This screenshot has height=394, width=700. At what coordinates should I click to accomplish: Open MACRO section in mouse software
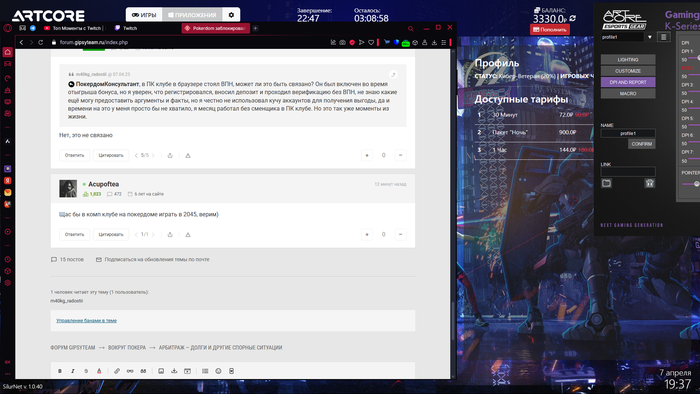628,93
